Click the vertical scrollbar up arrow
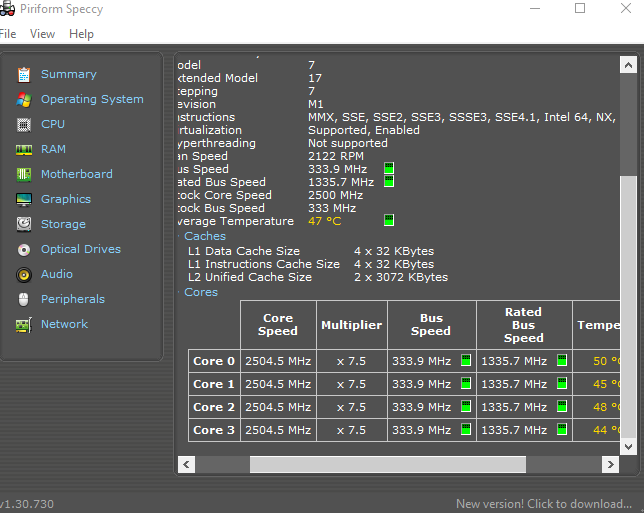644x513 pixels. pos(628,64)
